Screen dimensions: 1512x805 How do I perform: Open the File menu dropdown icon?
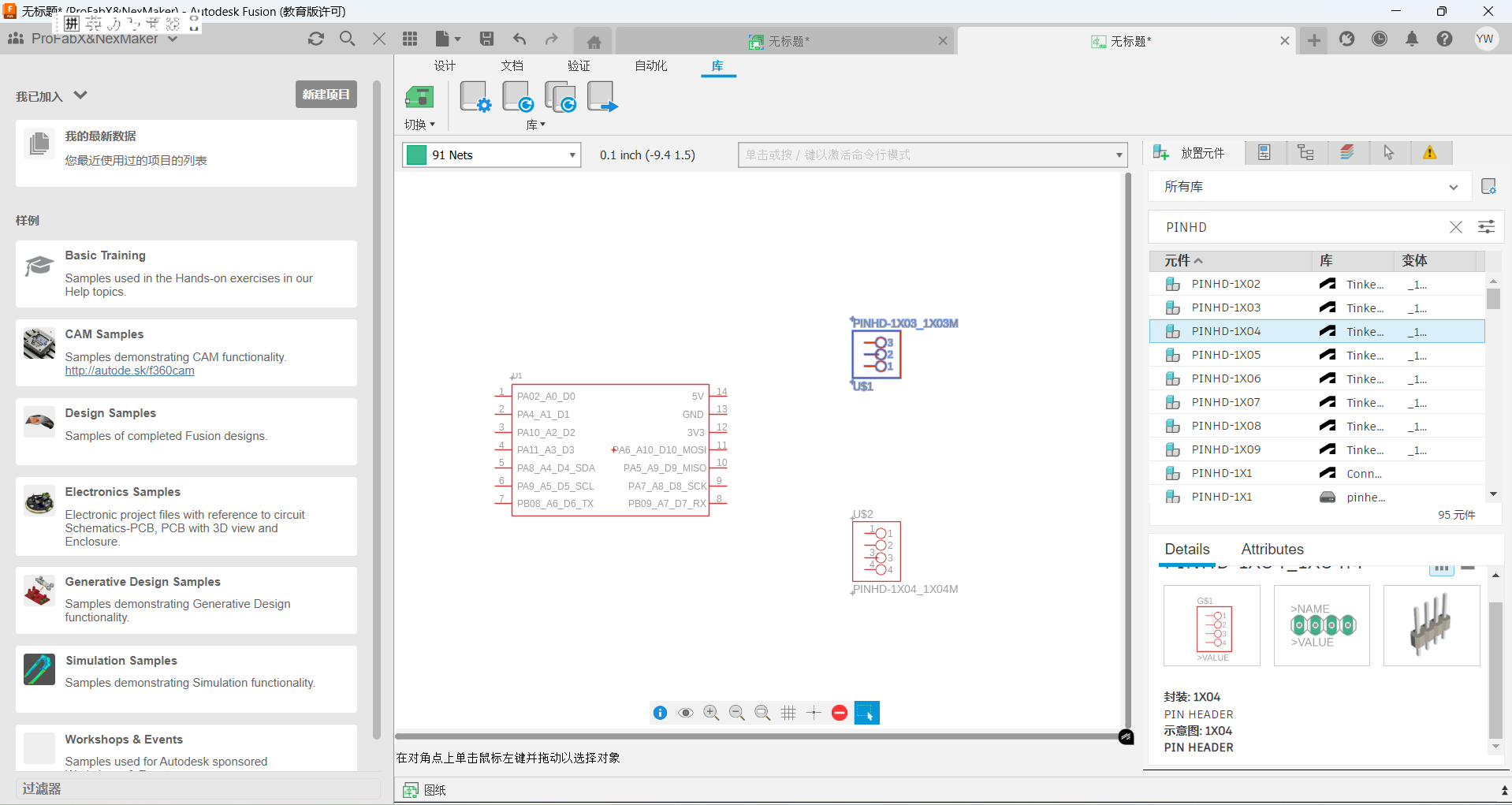pos(448,39)
